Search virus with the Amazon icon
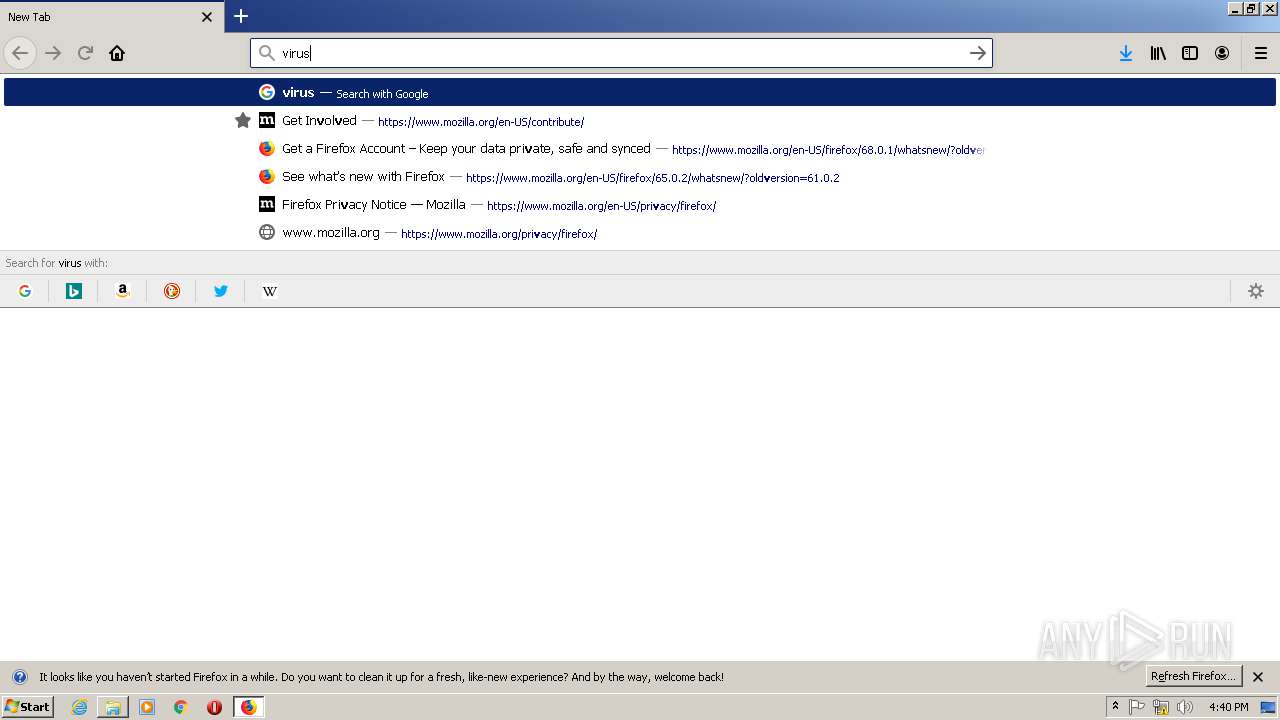The width and height of the screenshot is (1280, 720). click(x=123, y=291)
